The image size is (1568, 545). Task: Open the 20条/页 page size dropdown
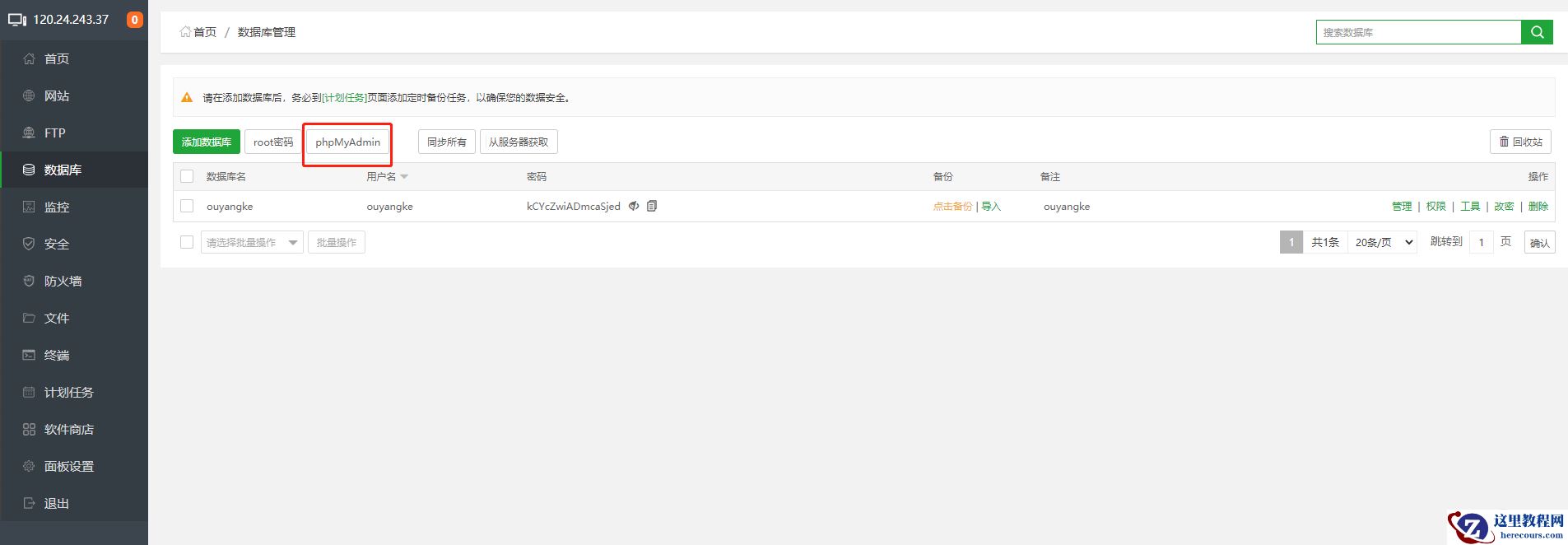tap(1382, 242)
